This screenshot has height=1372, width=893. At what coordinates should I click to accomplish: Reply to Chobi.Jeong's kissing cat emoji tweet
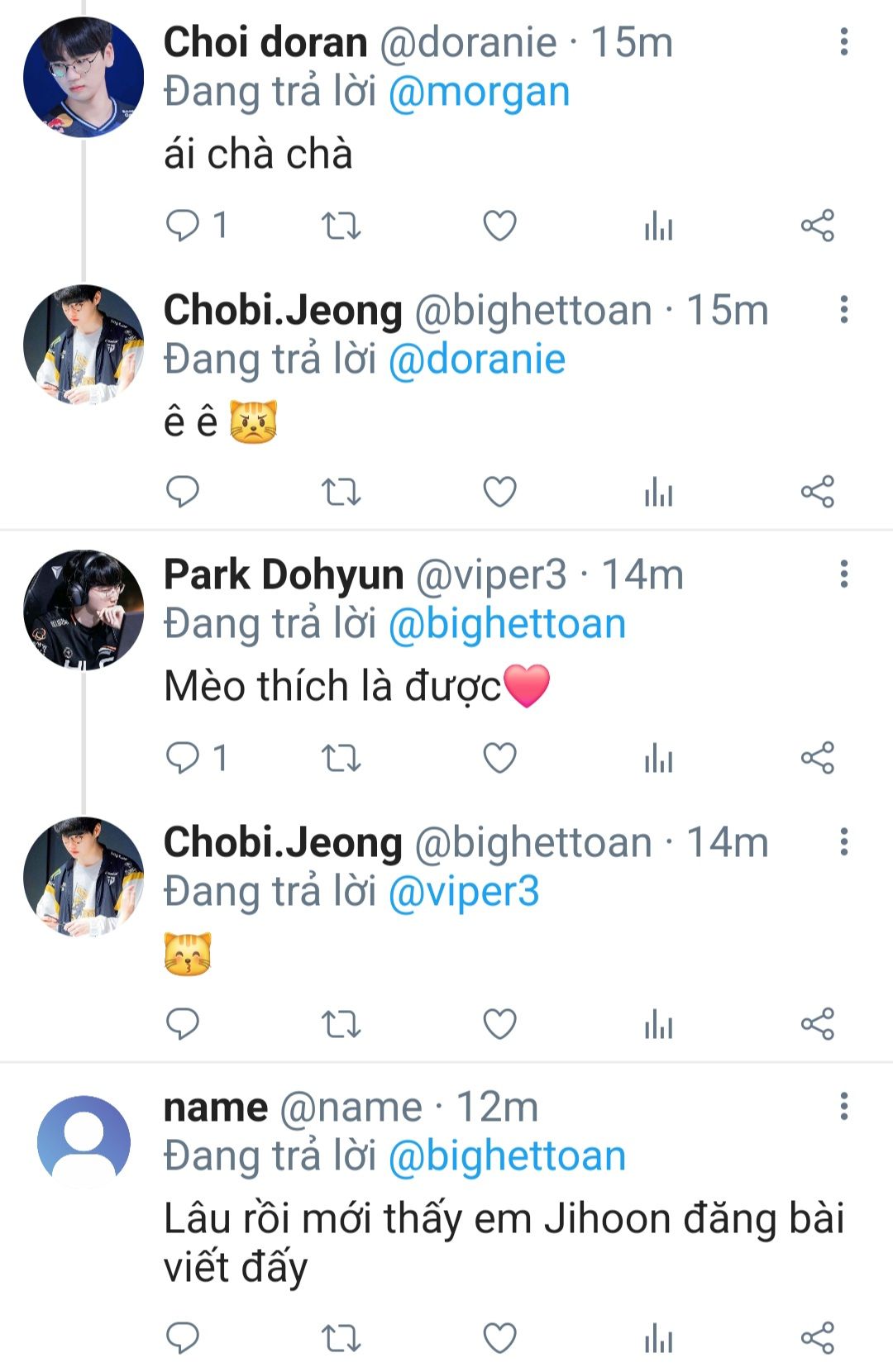coord(183,1023)
